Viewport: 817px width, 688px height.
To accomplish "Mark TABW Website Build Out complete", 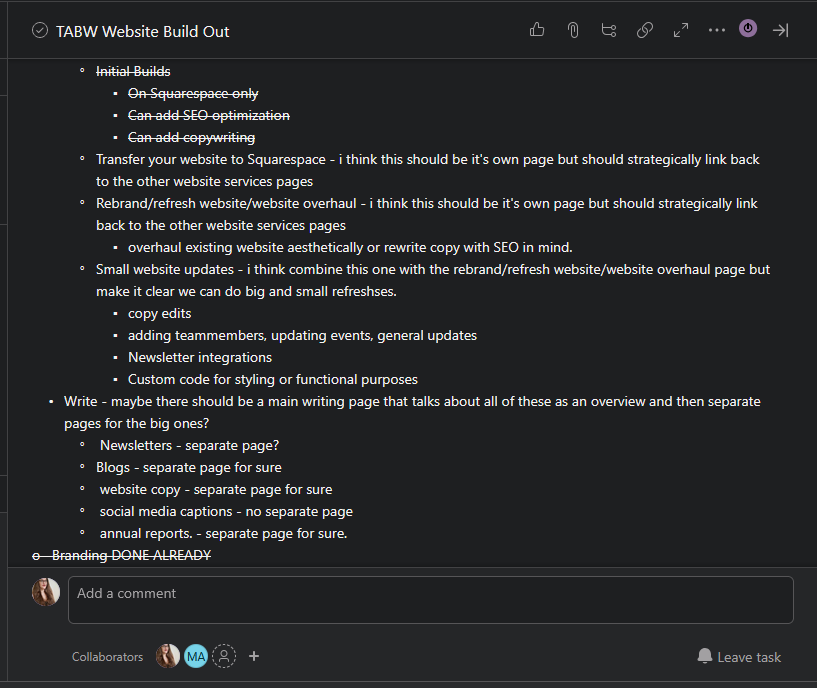I will click(x=40, y=31).
